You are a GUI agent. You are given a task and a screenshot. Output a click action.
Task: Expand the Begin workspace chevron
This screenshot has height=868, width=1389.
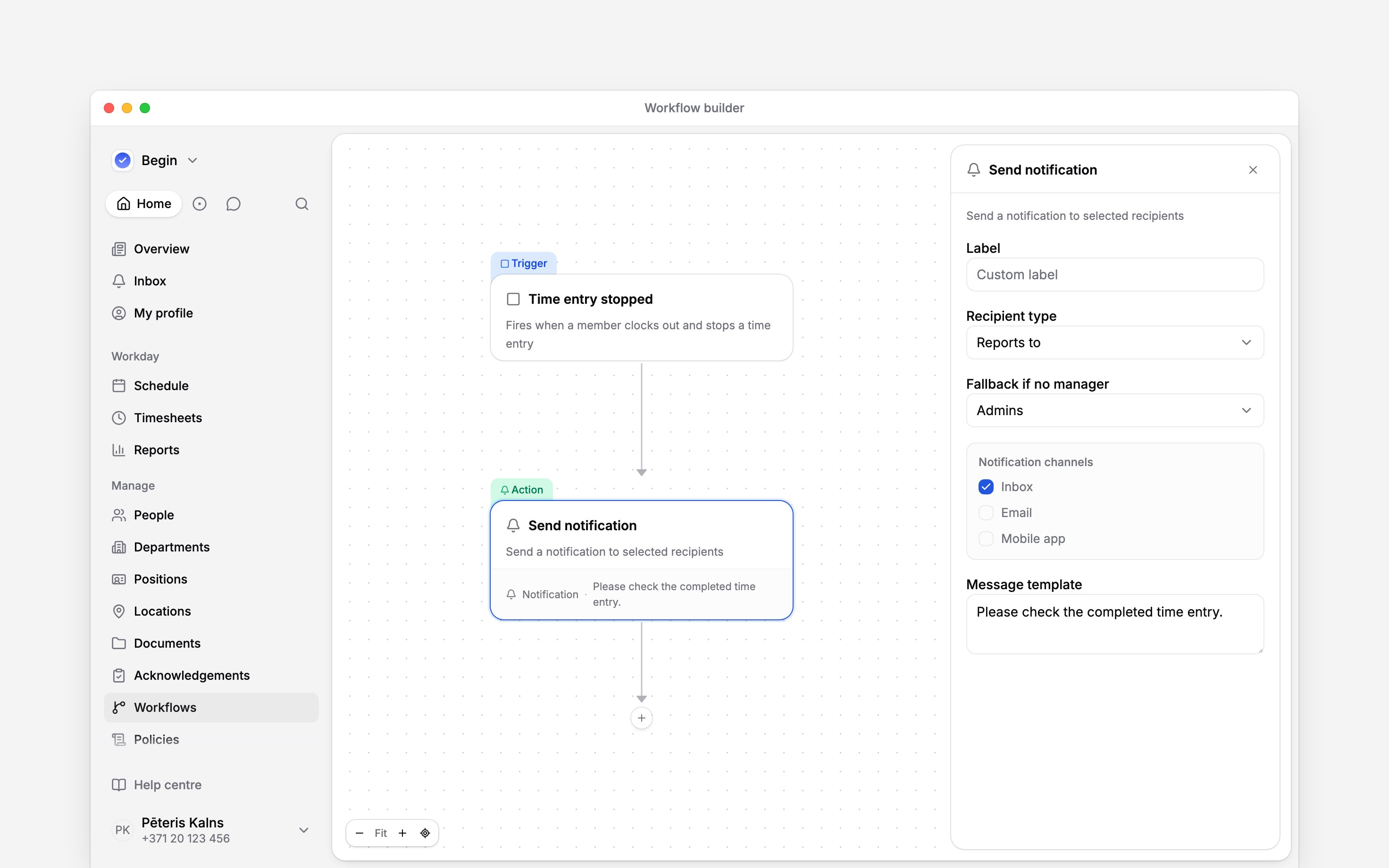pos(193,160)
